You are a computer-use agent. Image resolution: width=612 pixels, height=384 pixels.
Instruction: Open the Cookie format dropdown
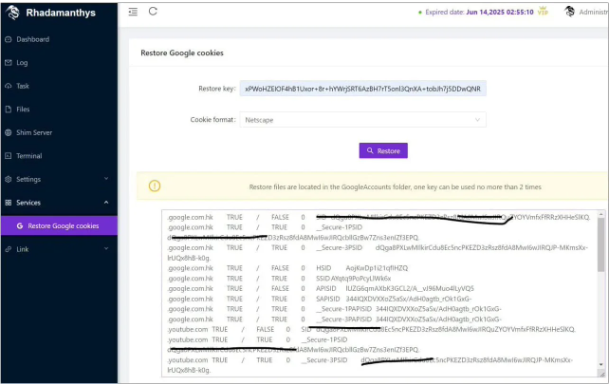coord(363,120)
